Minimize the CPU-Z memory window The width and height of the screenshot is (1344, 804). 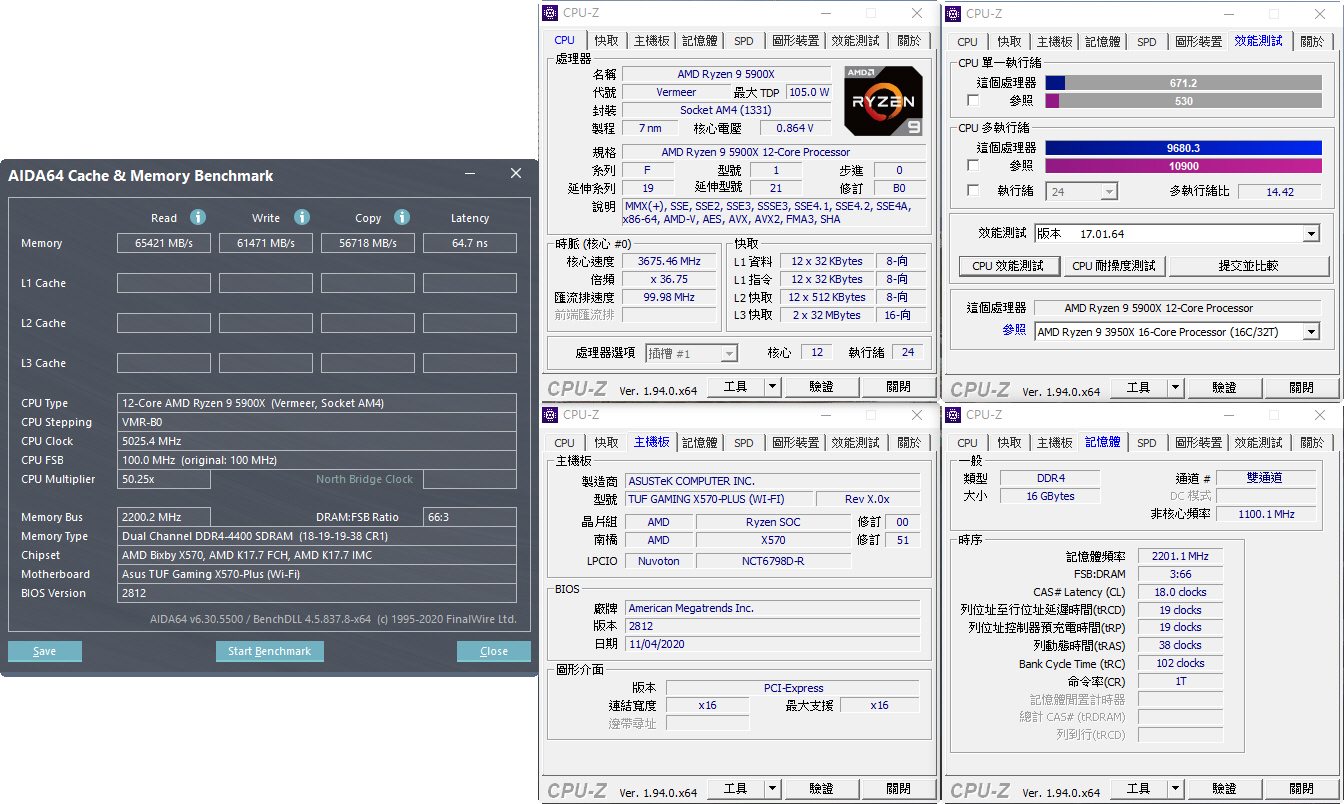[1227, 414]
